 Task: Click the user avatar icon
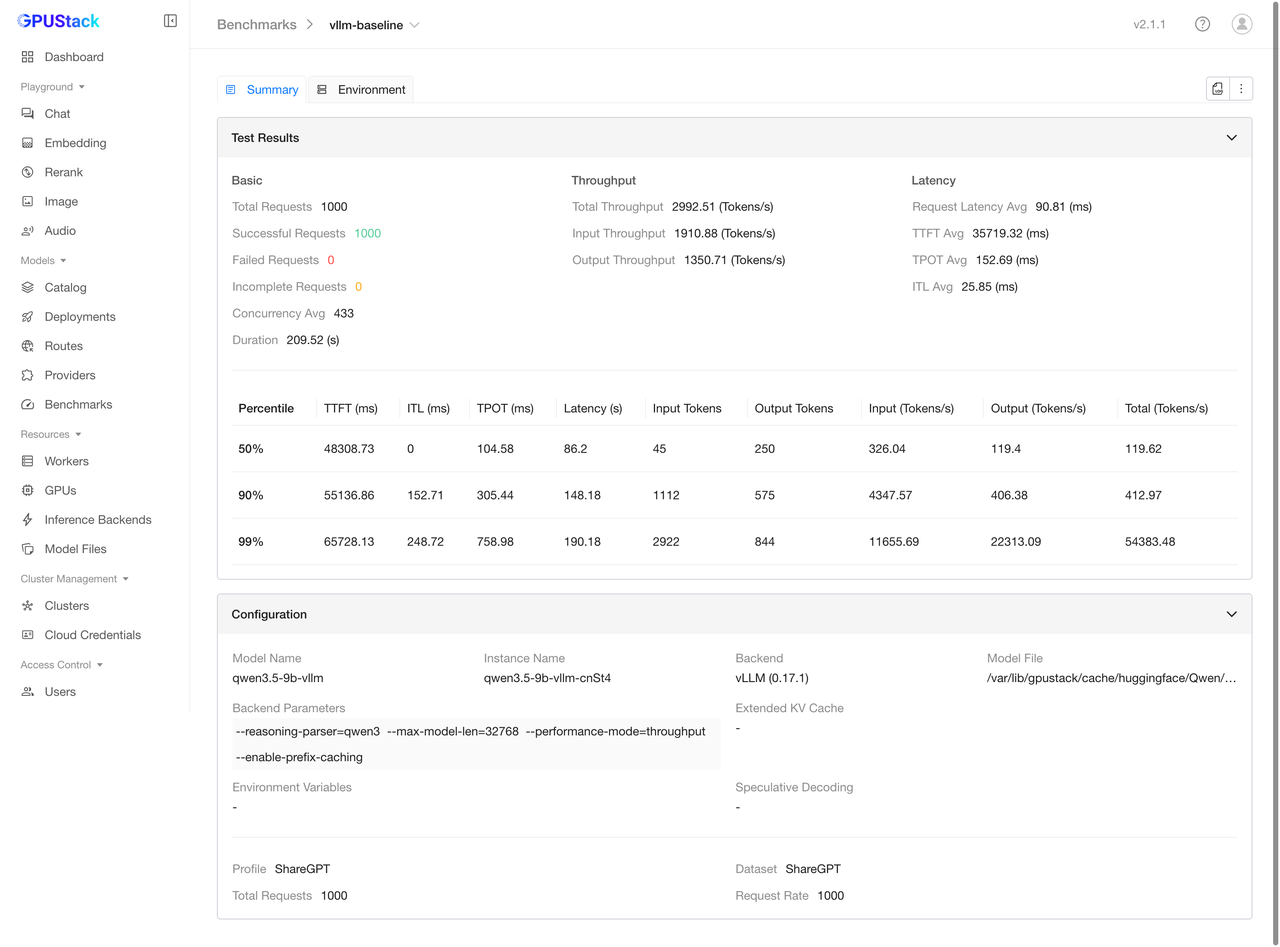coord(1241,24)
